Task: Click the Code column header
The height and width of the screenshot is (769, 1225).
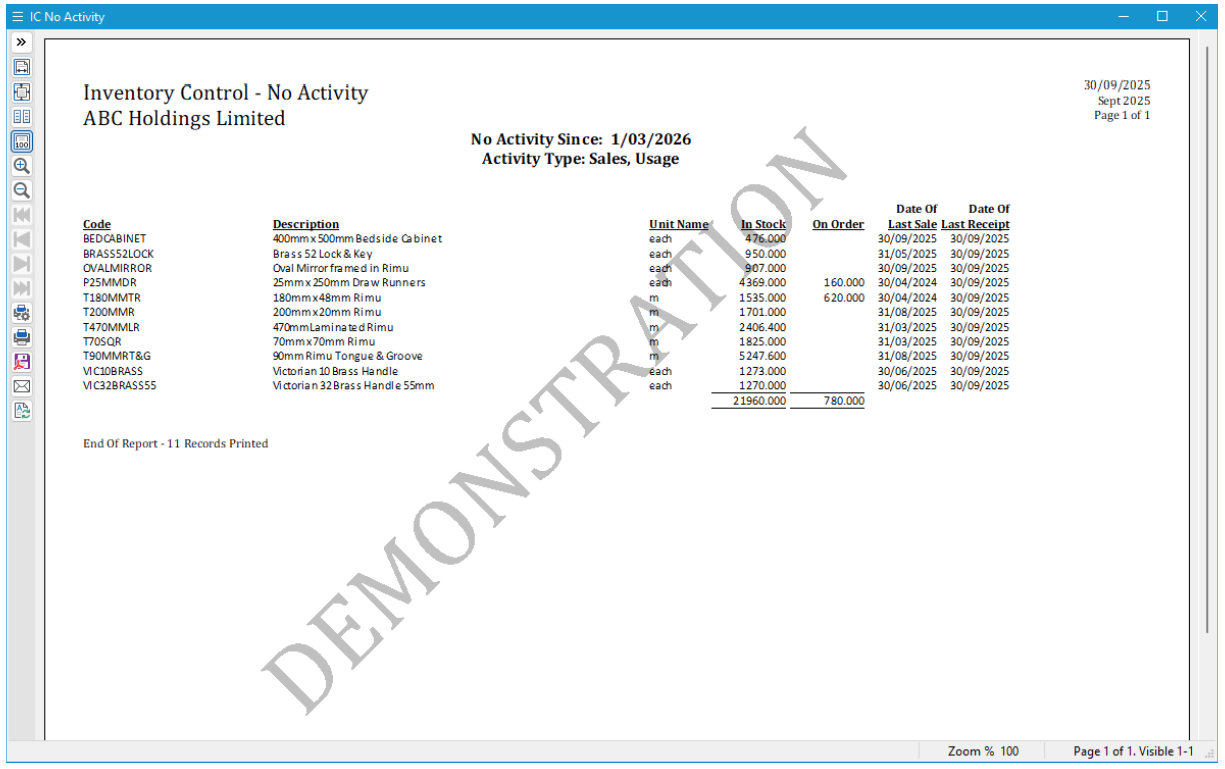Action: click(97, 224)
